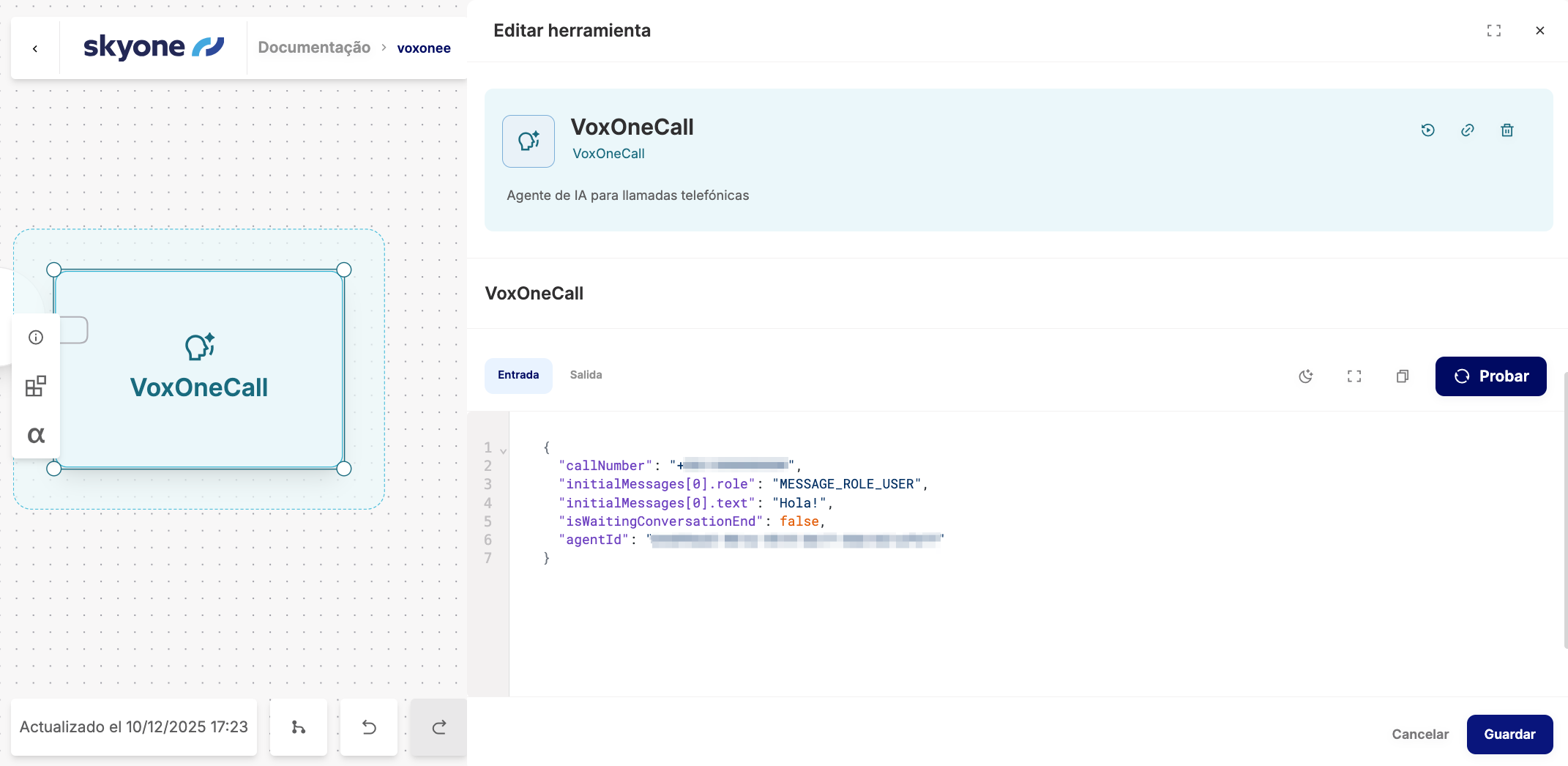Go back using the left chevron

click(35, 48)
